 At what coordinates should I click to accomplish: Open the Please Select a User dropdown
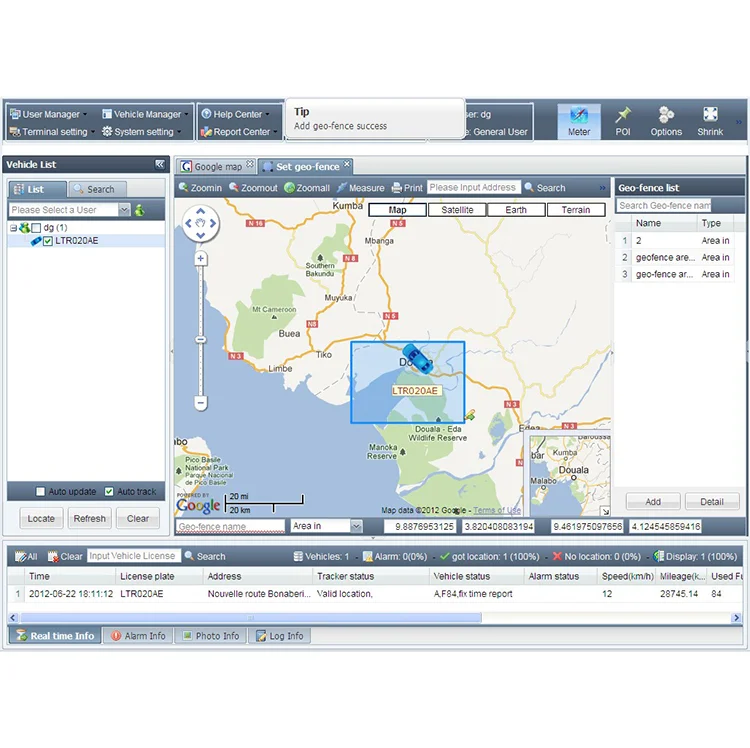click(124, 210)
